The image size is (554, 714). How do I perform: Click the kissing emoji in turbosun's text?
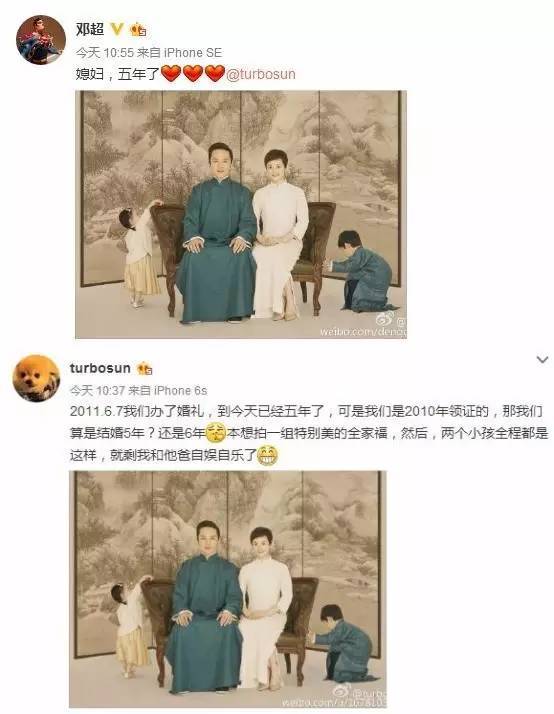(216, 433)
